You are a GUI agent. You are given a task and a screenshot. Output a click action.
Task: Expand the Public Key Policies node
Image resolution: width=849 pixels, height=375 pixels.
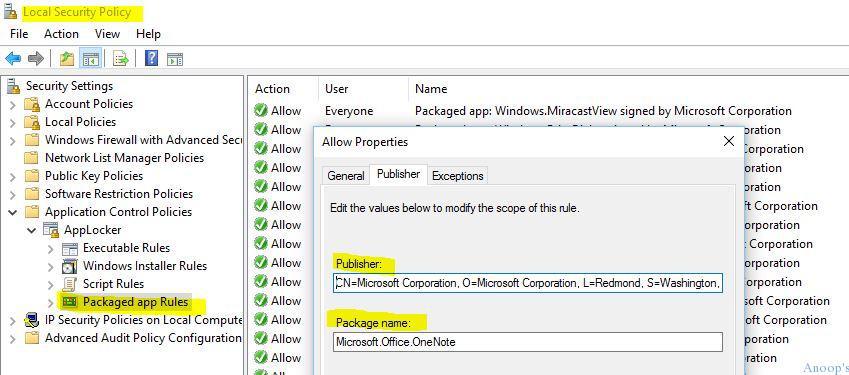pos(13,176)
